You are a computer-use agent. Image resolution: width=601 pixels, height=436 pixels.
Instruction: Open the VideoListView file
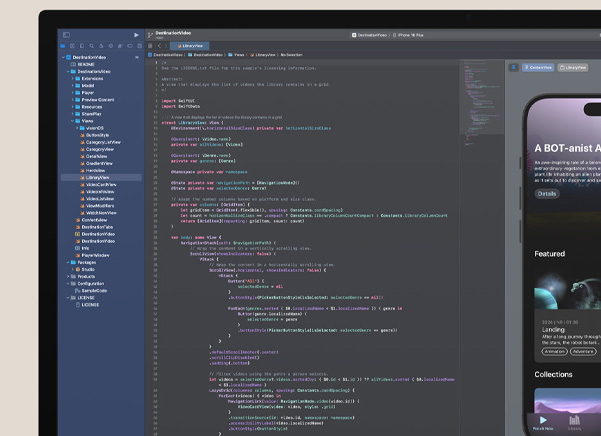click(97, 199)
